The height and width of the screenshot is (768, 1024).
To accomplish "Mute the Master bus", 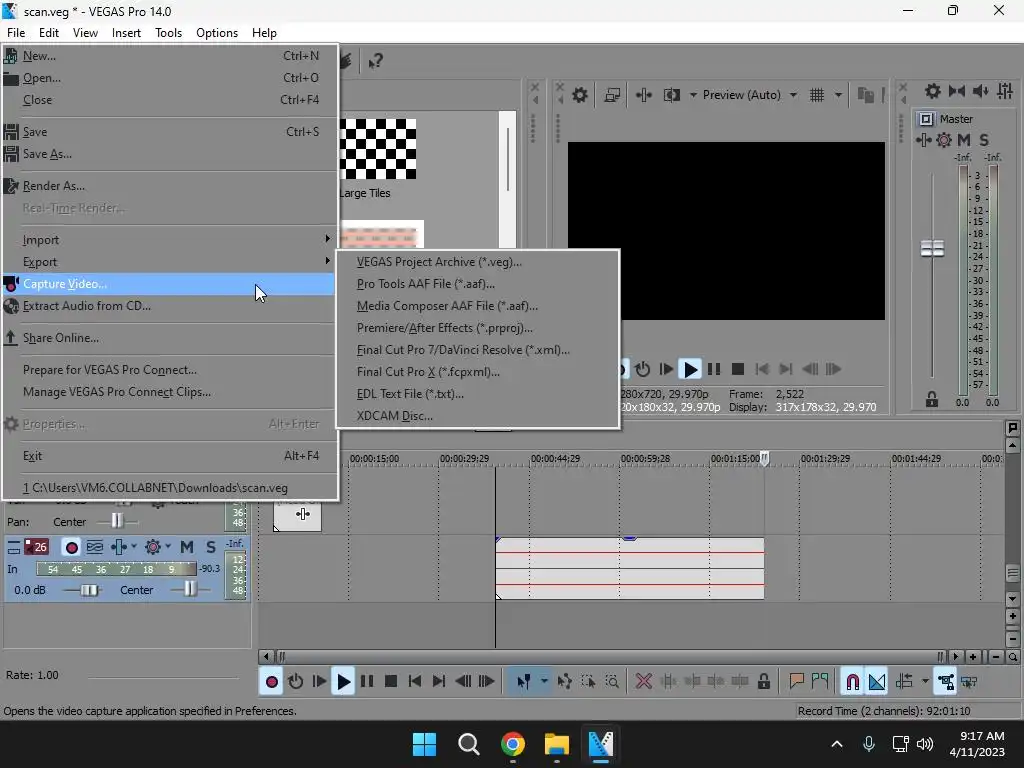I will click(964, 140).
